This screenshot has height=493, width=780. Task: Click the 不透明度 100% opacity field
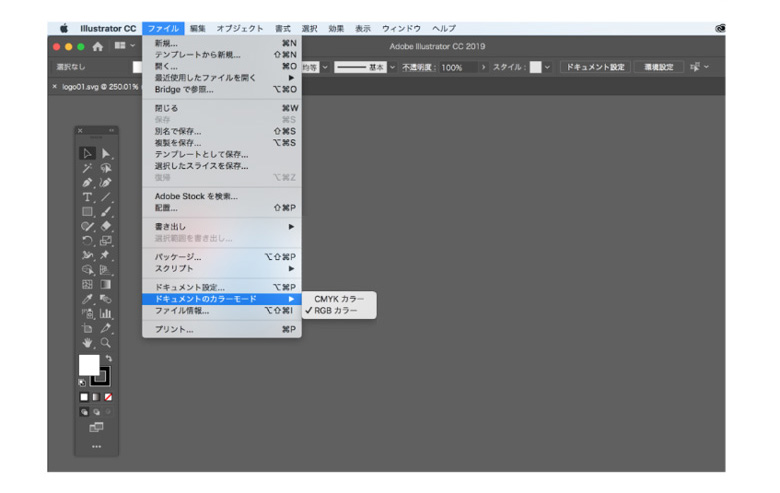(459, 67)
